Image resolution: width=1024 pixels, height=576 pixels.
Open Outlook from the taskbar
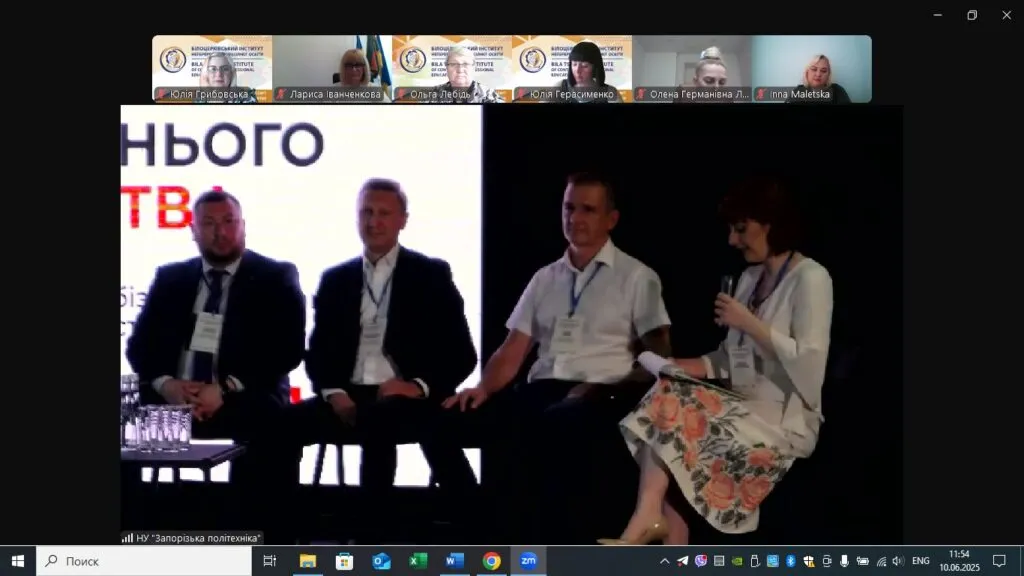click(x=381, y=561)
